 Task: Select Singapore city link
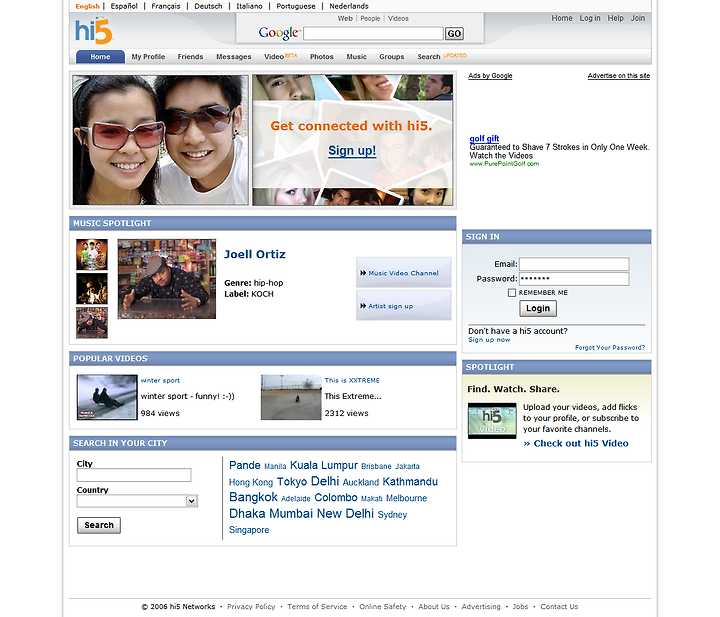coord(249,530)
